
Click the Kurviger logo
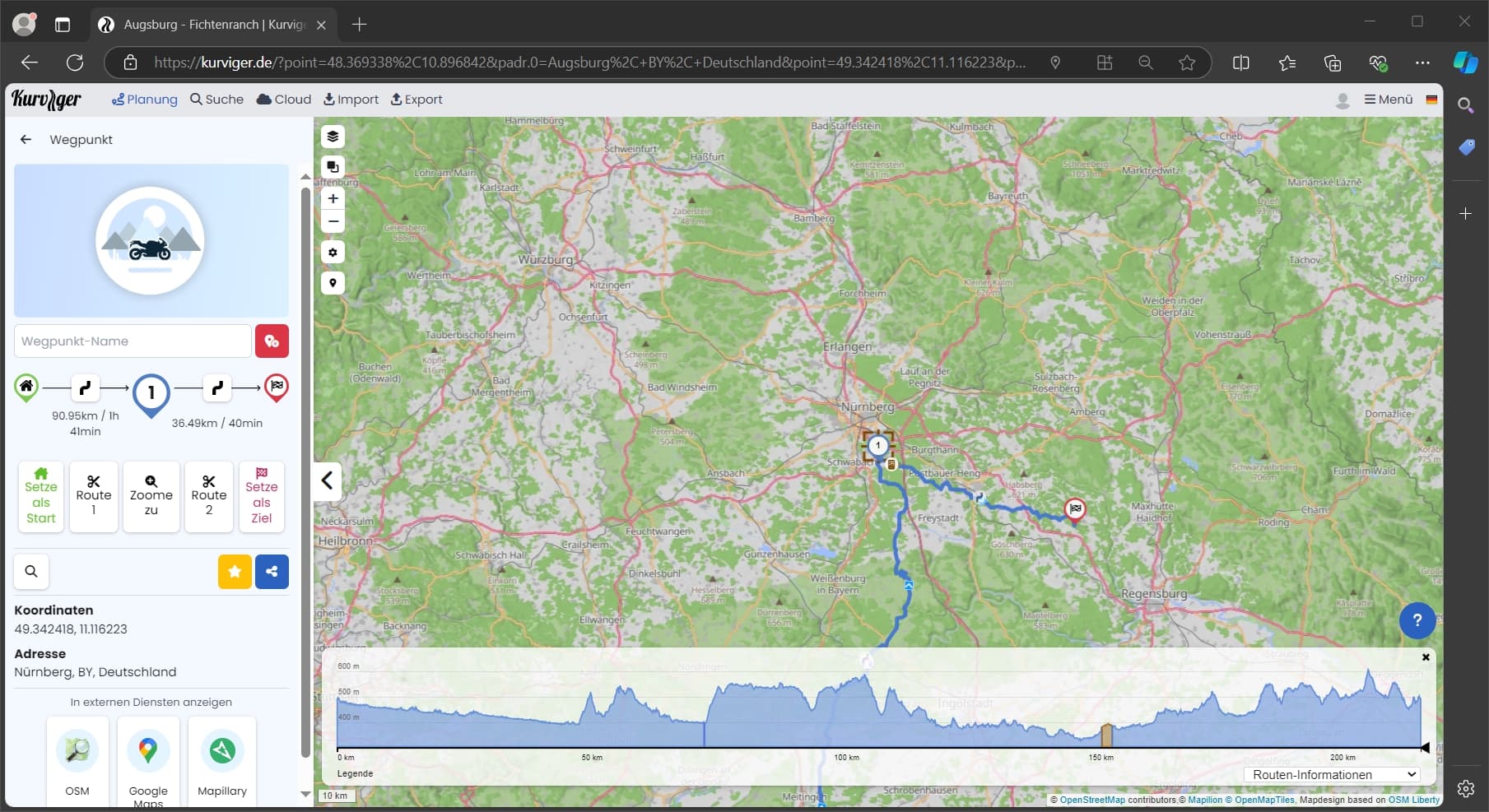(x=46, y=100)
